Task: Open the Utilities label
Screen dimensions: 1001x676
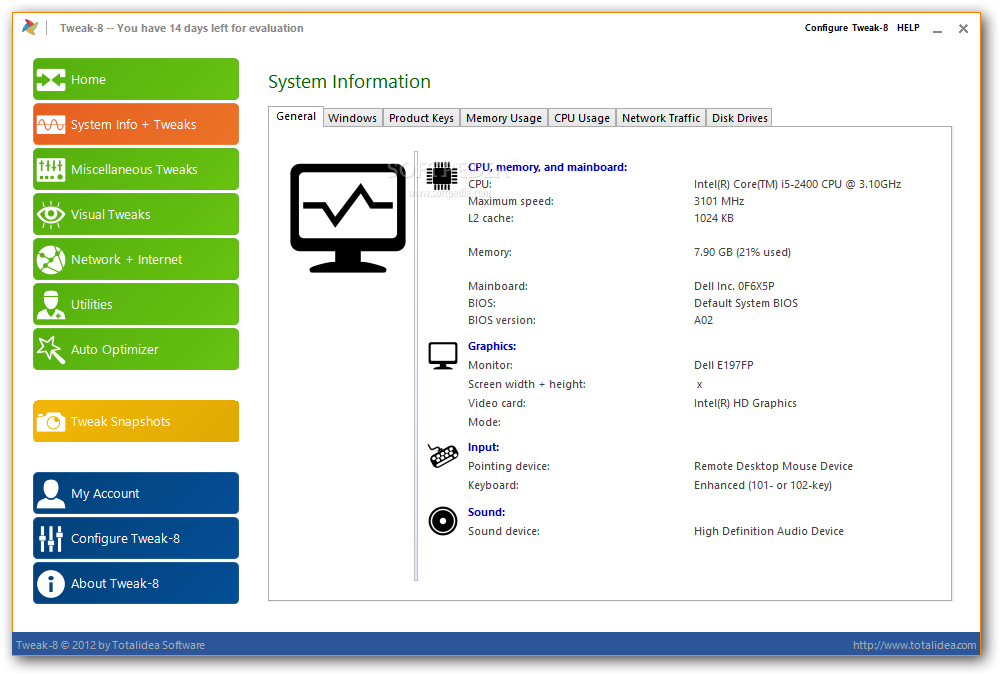Action: (x=91, y=304)
